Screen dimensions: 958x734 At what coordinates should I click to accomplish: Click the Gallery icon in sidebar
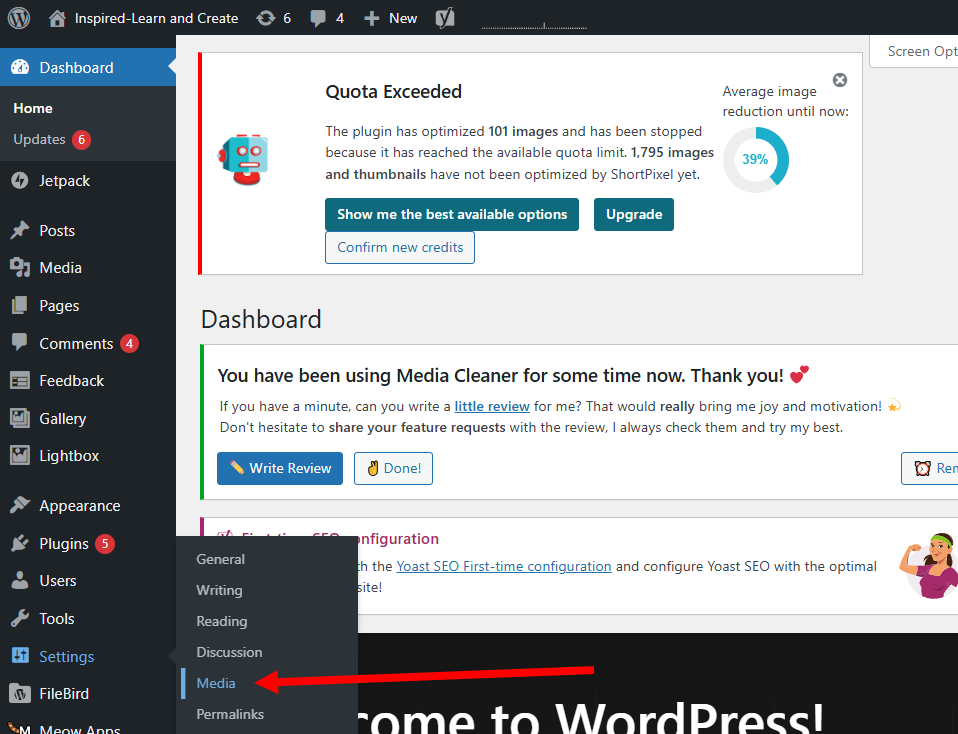(20, 419)
